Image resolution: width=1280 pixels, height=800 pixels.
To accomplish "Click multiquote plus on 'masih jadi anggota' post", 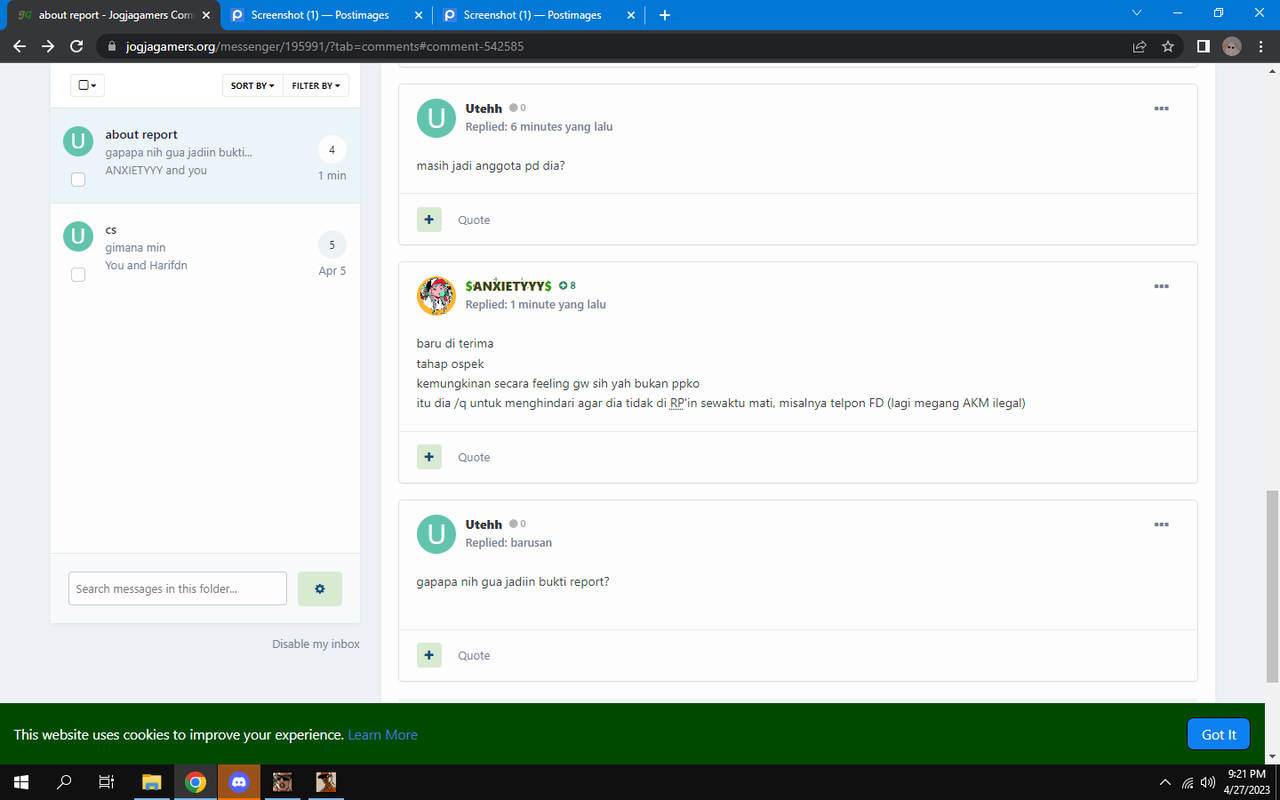I will coord(429,219).
